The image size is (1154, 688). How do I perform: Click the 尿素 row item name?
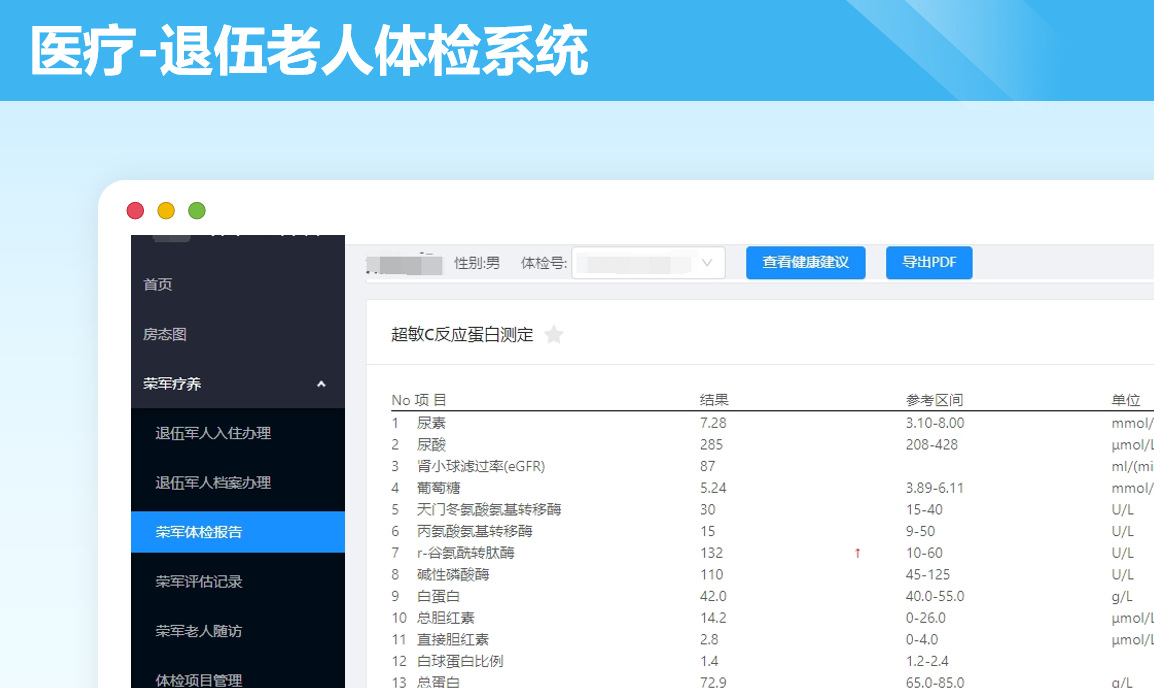431,423
